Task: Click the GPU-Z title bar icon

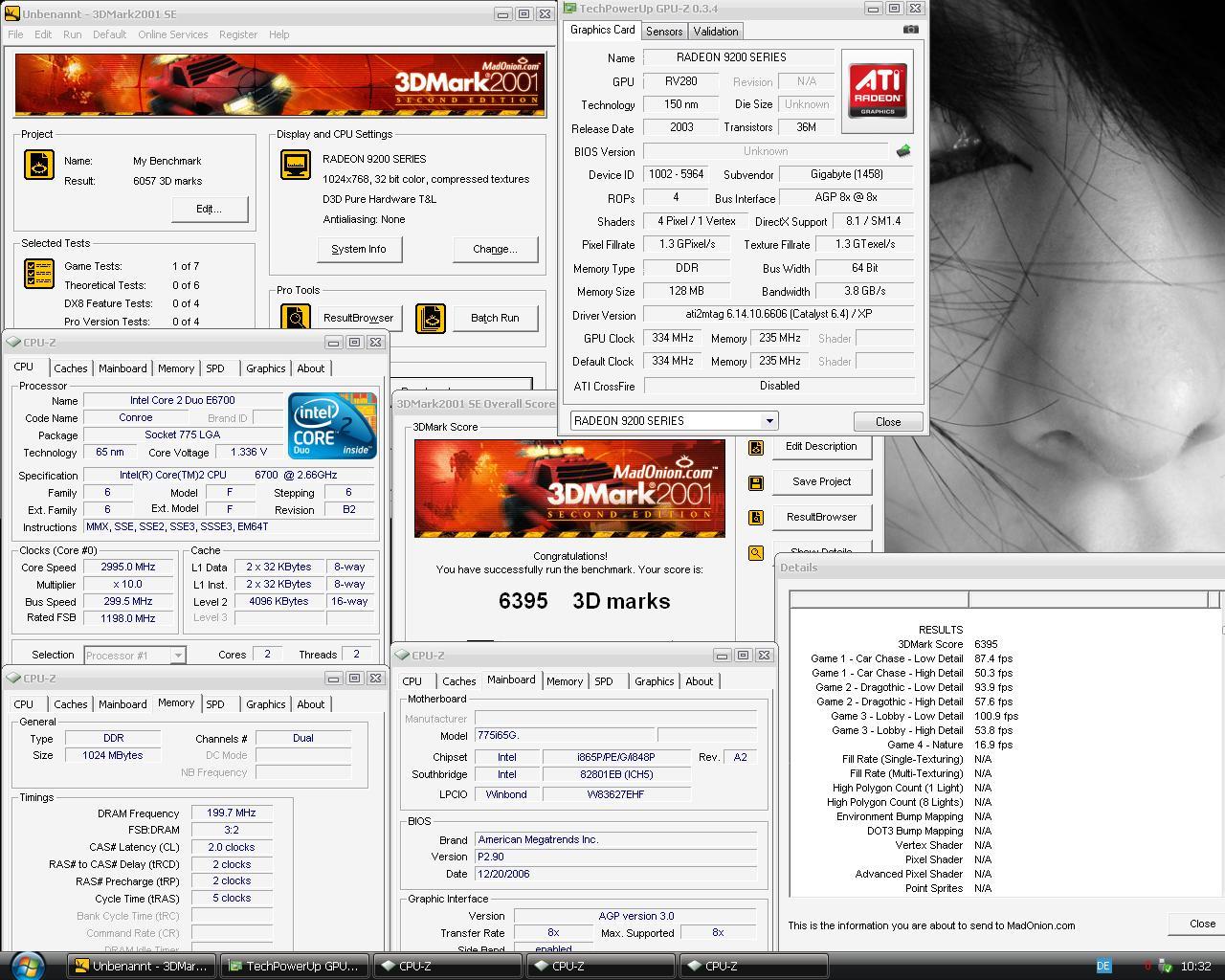Action: click(x=570, y=8)
